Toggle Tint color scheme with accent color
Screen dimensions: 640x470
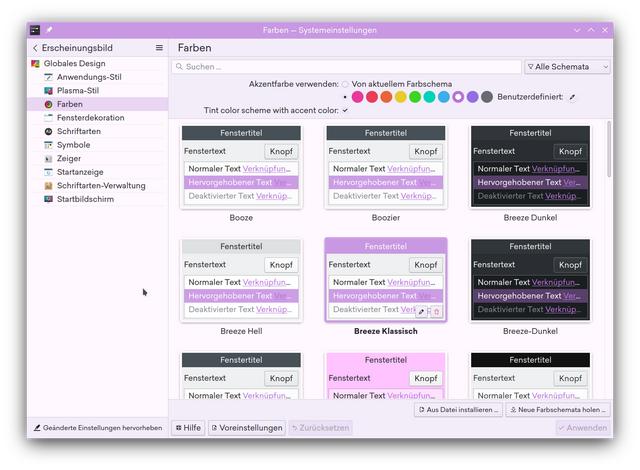345,110
